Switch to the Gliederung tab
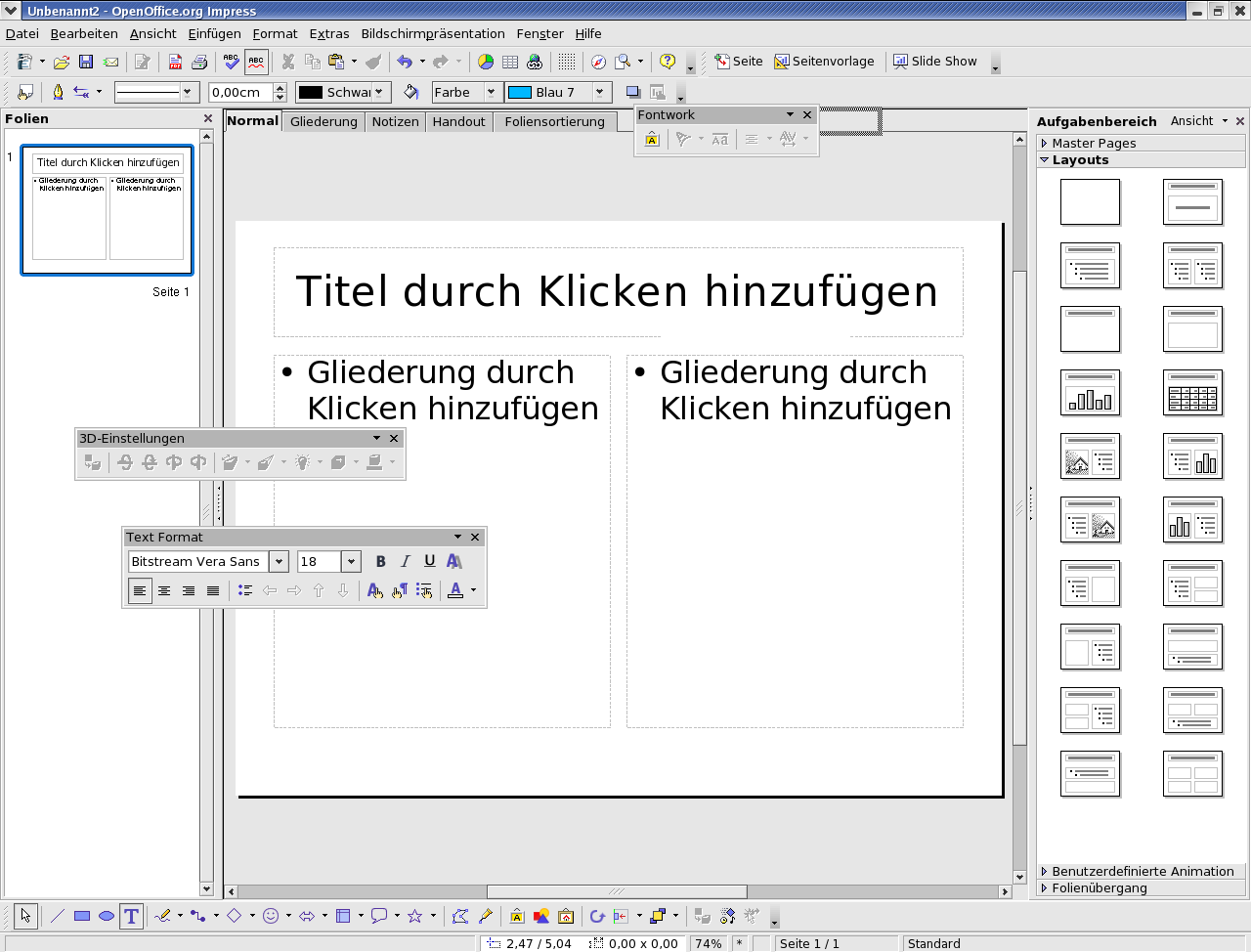Screen dimensions: 1251x952 point(324,121)
